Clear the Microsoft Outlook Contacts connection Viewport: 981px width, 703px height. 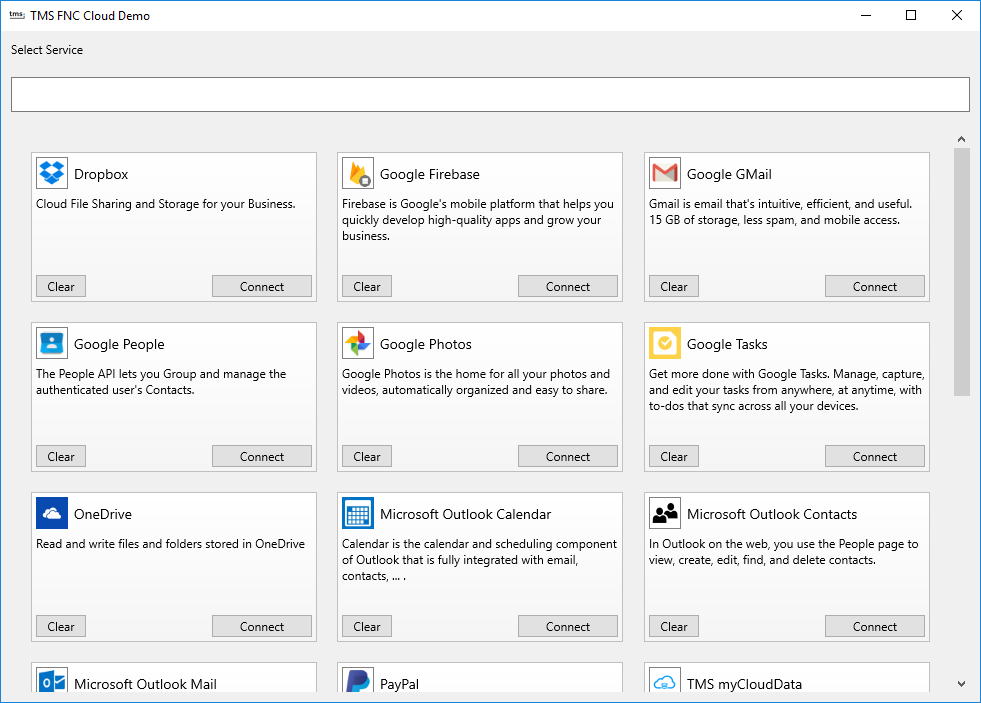click(674, 627)
